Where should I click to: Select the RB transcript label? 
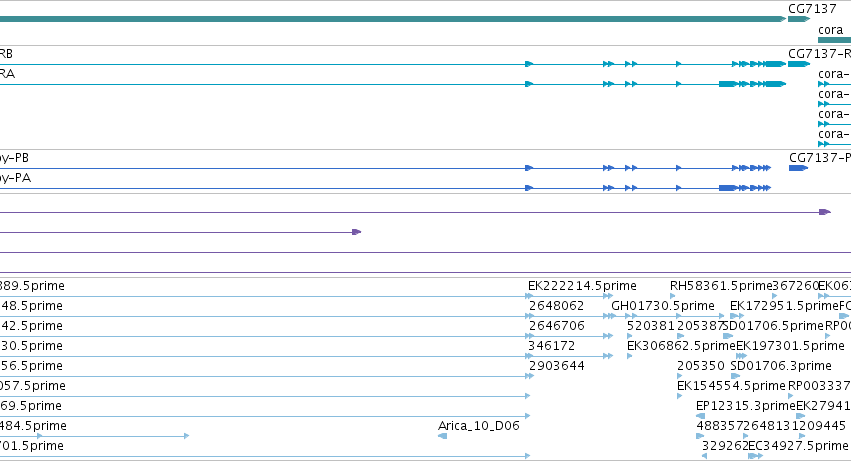pyautogui.click(x=6, y=54)
